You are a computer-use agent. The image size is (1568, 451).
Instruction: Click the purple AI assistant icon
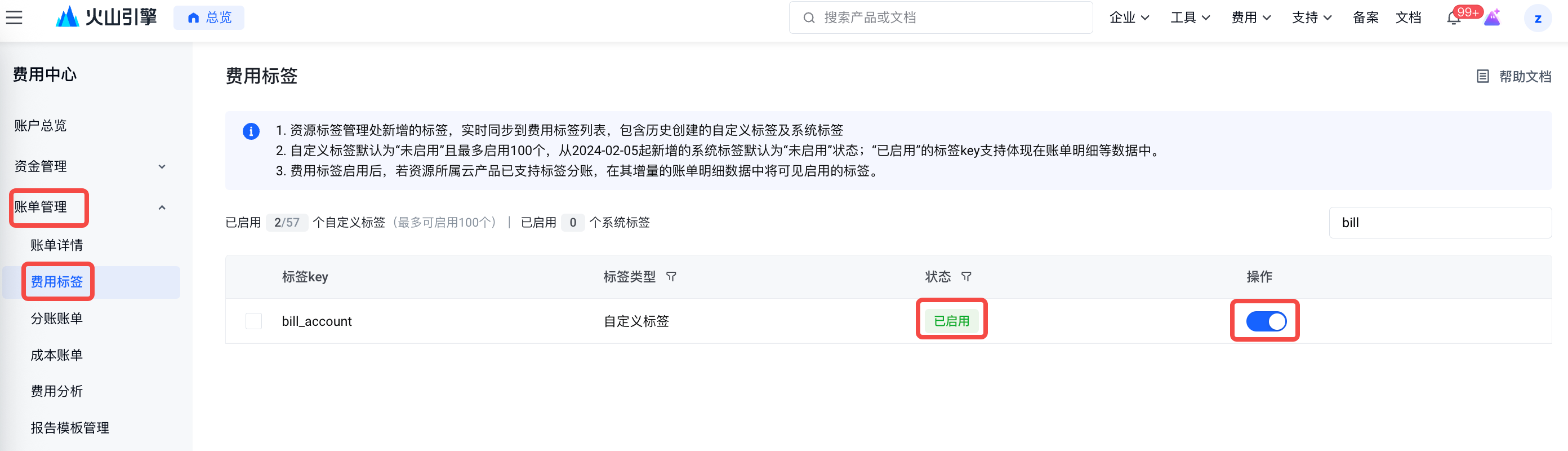1492,18
